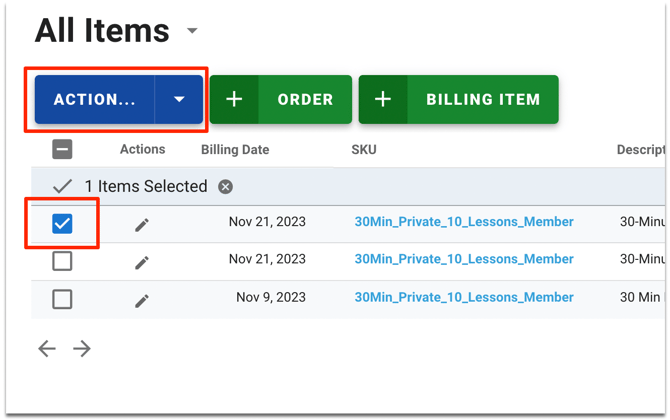Sort by the SKU column header
670x420 pixels.
point(364,150)
